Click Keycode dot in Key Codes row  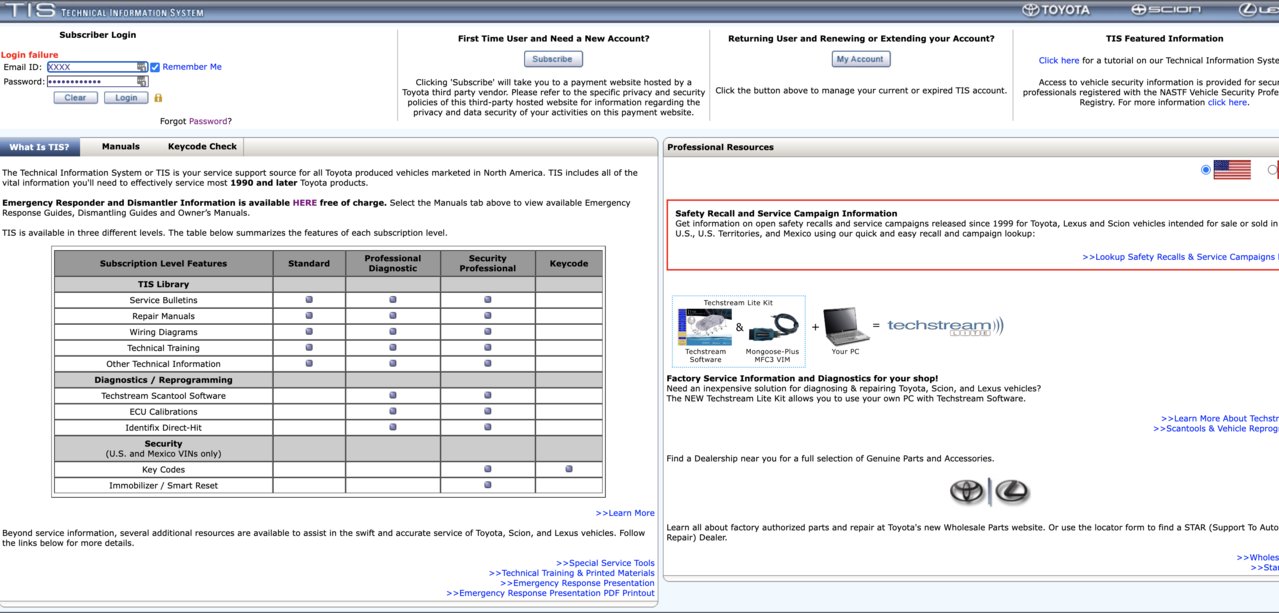pos(569,469)
